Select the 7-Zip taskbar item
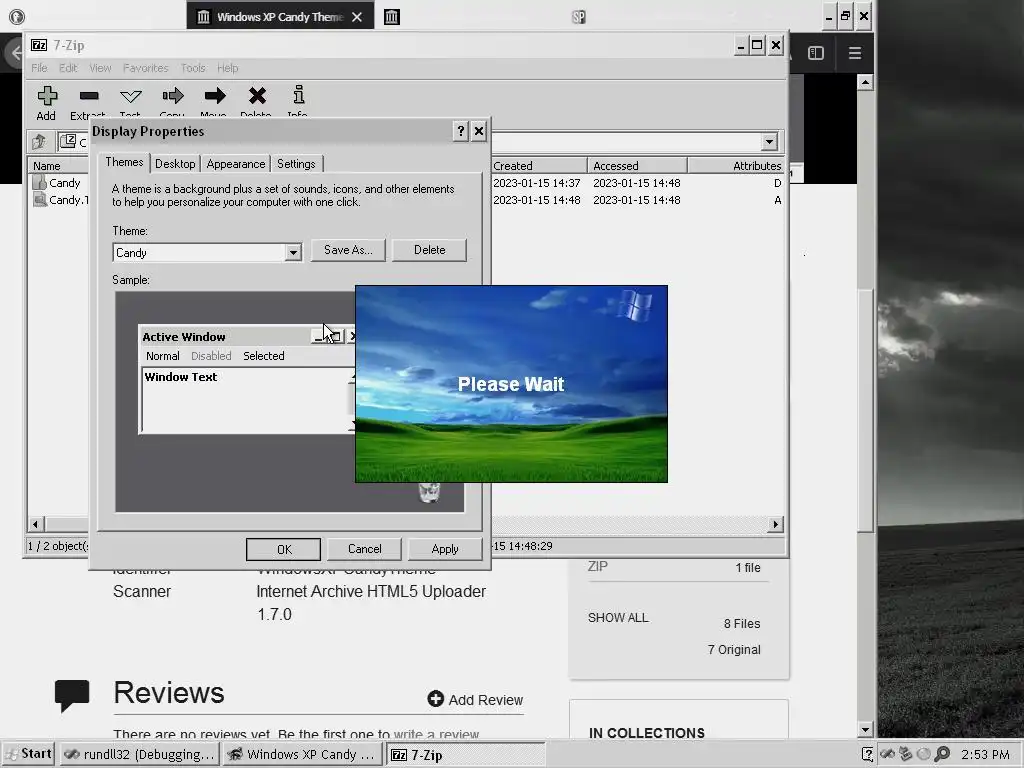 (x=466, y=754)
